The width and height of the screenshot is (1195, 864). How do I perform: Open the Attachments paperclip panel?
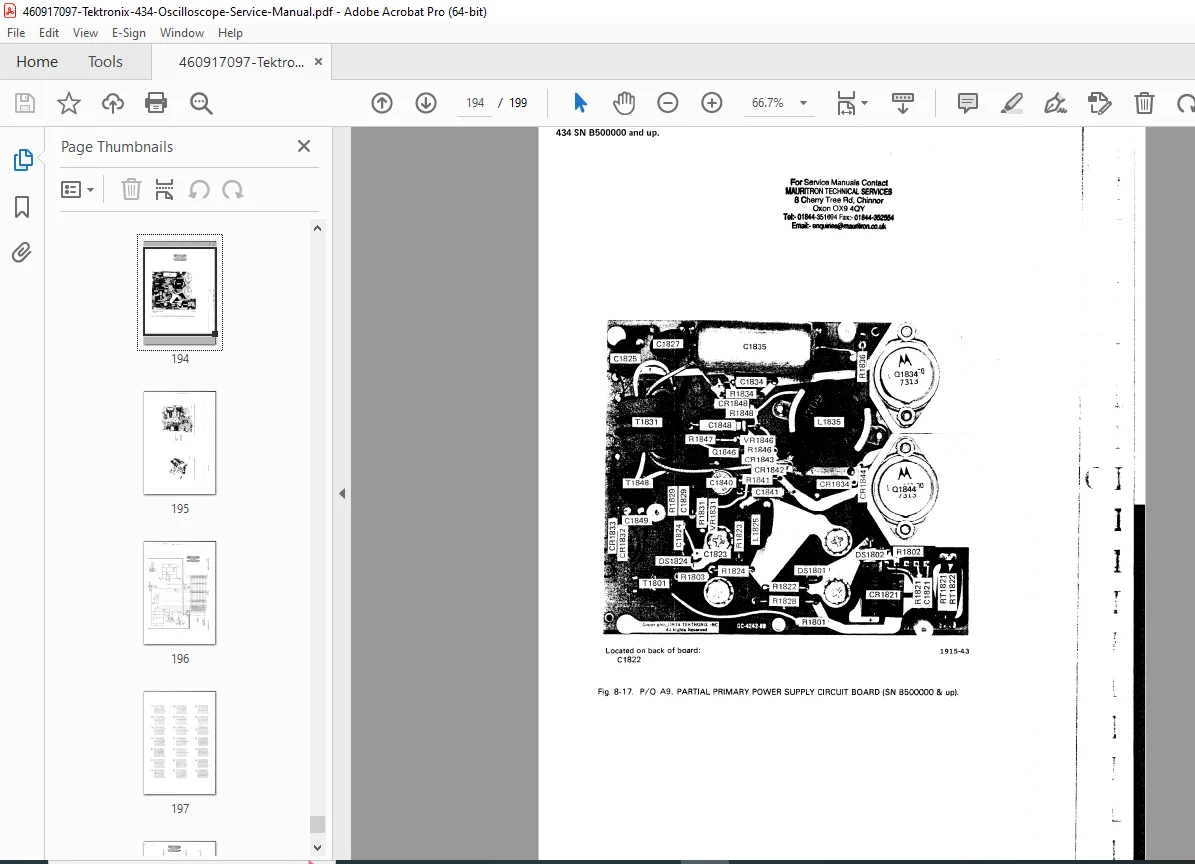pos(21,252)
